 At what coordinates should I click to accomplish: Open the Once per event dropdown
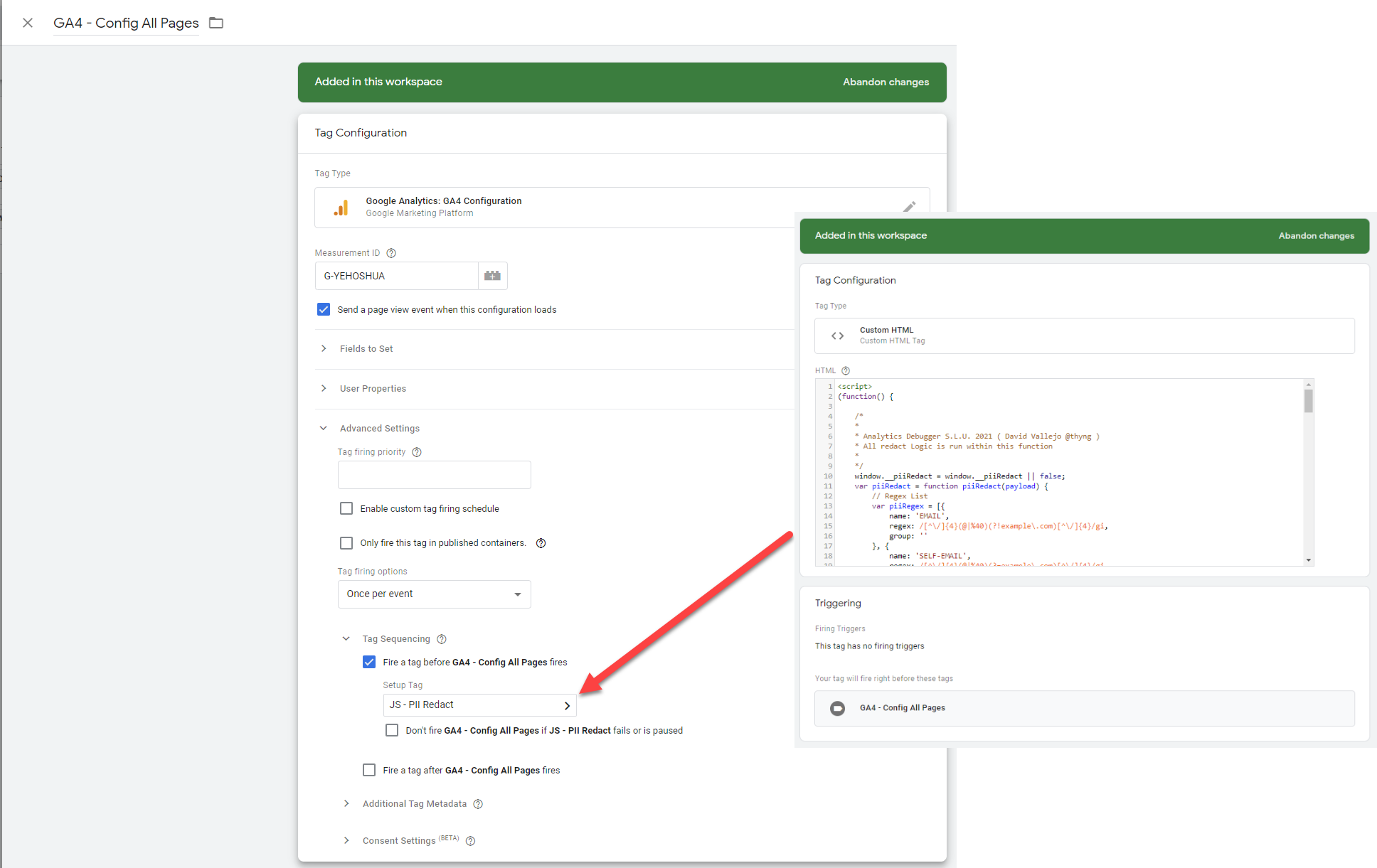point(434,594)
